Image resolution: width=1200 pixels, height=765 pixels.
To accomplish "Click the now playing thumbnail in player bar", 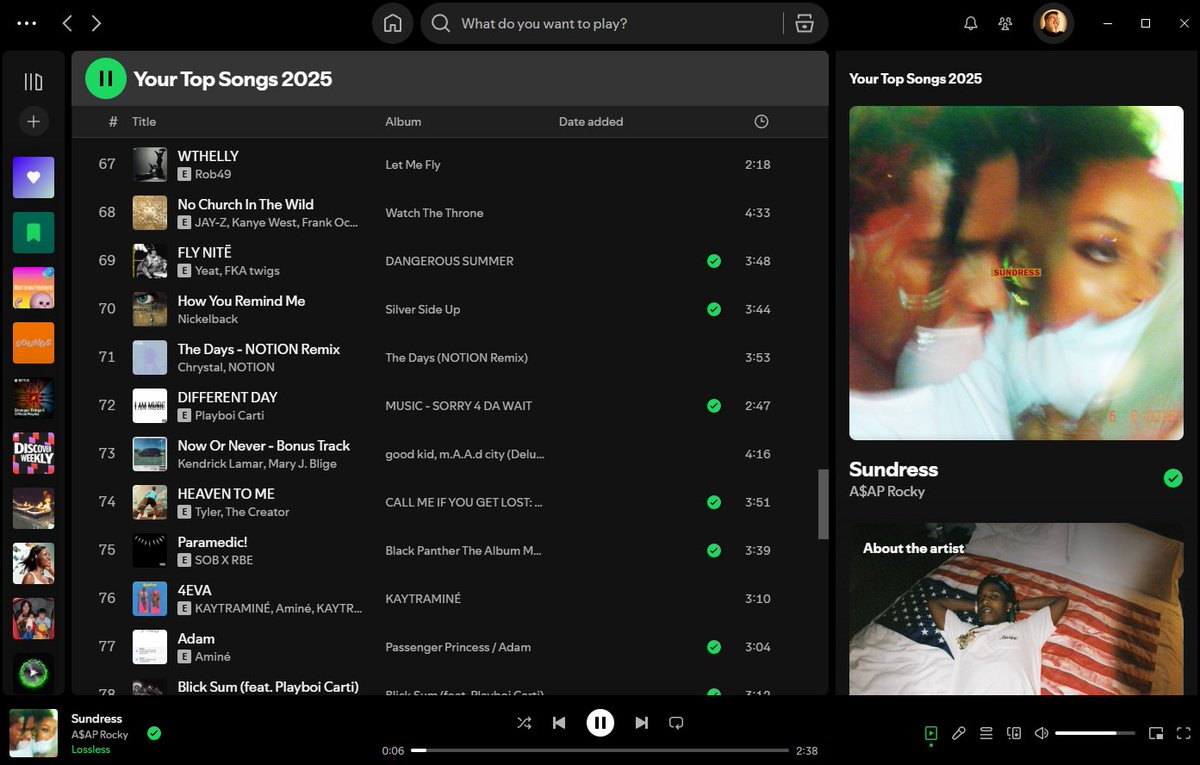I will (34, 732).
